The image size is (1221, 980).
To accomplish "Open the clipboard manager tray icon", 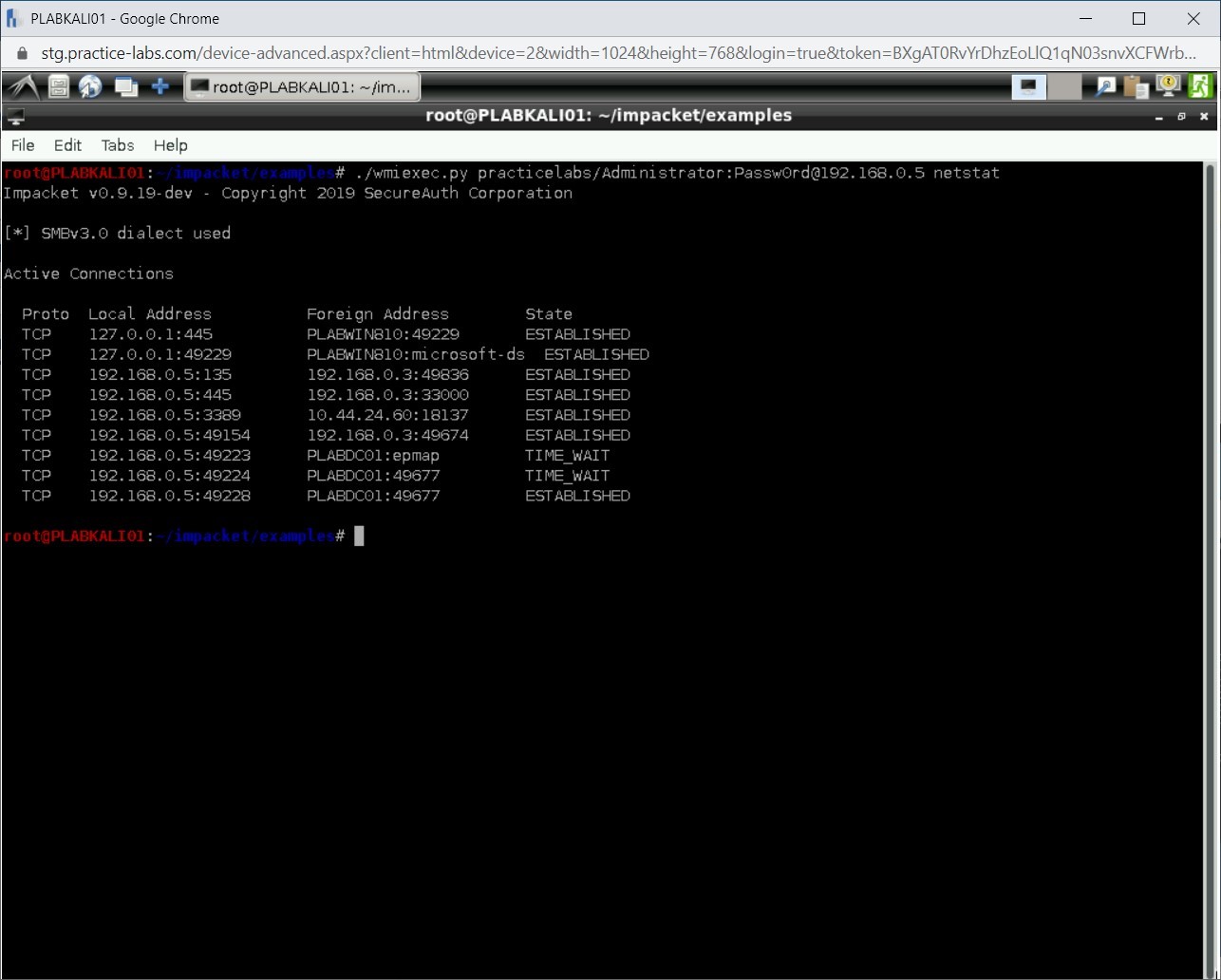I will tap(1136, 87).
